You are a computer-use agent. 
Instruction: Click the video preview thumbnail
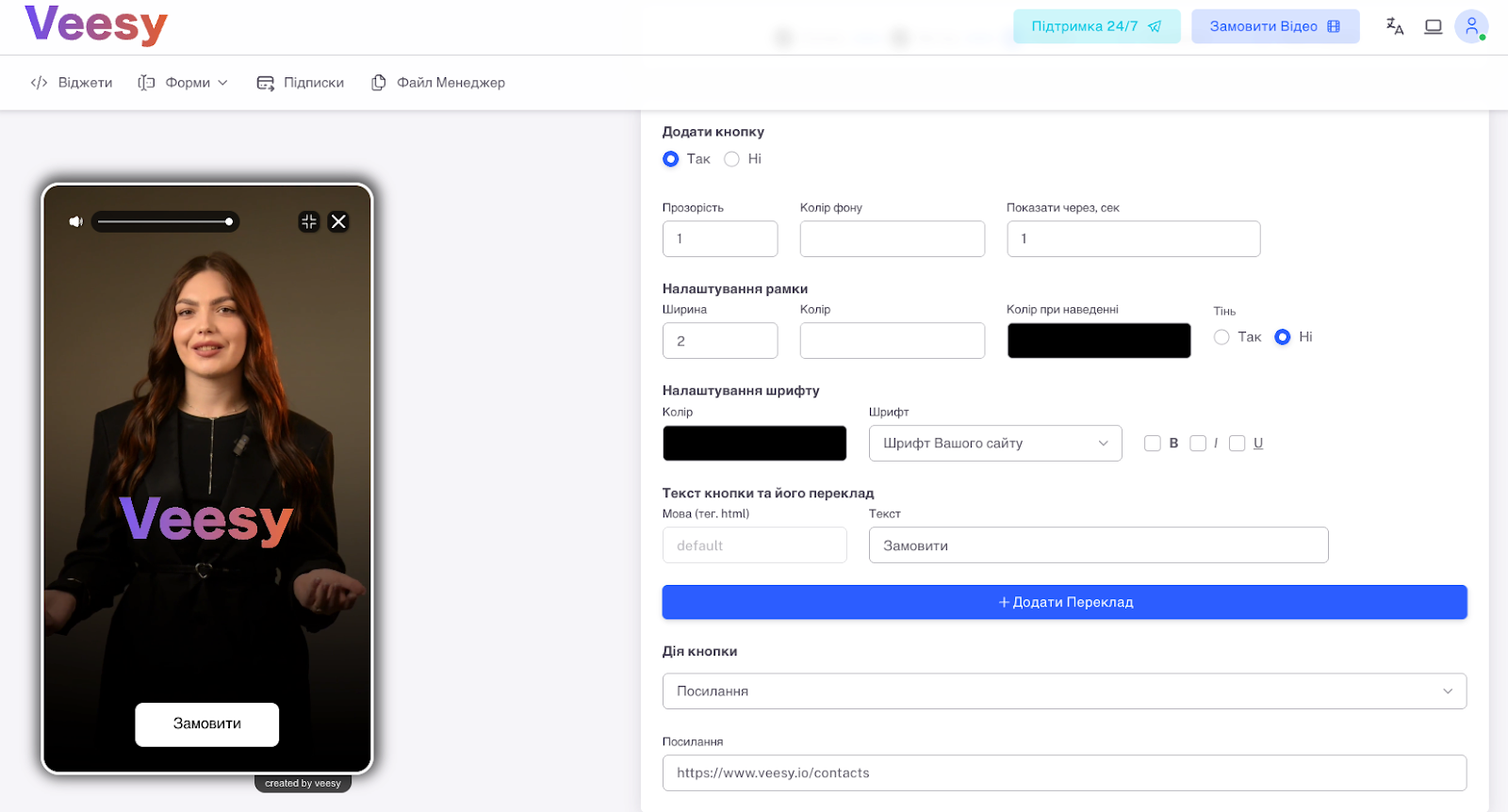tap(207, 479)
